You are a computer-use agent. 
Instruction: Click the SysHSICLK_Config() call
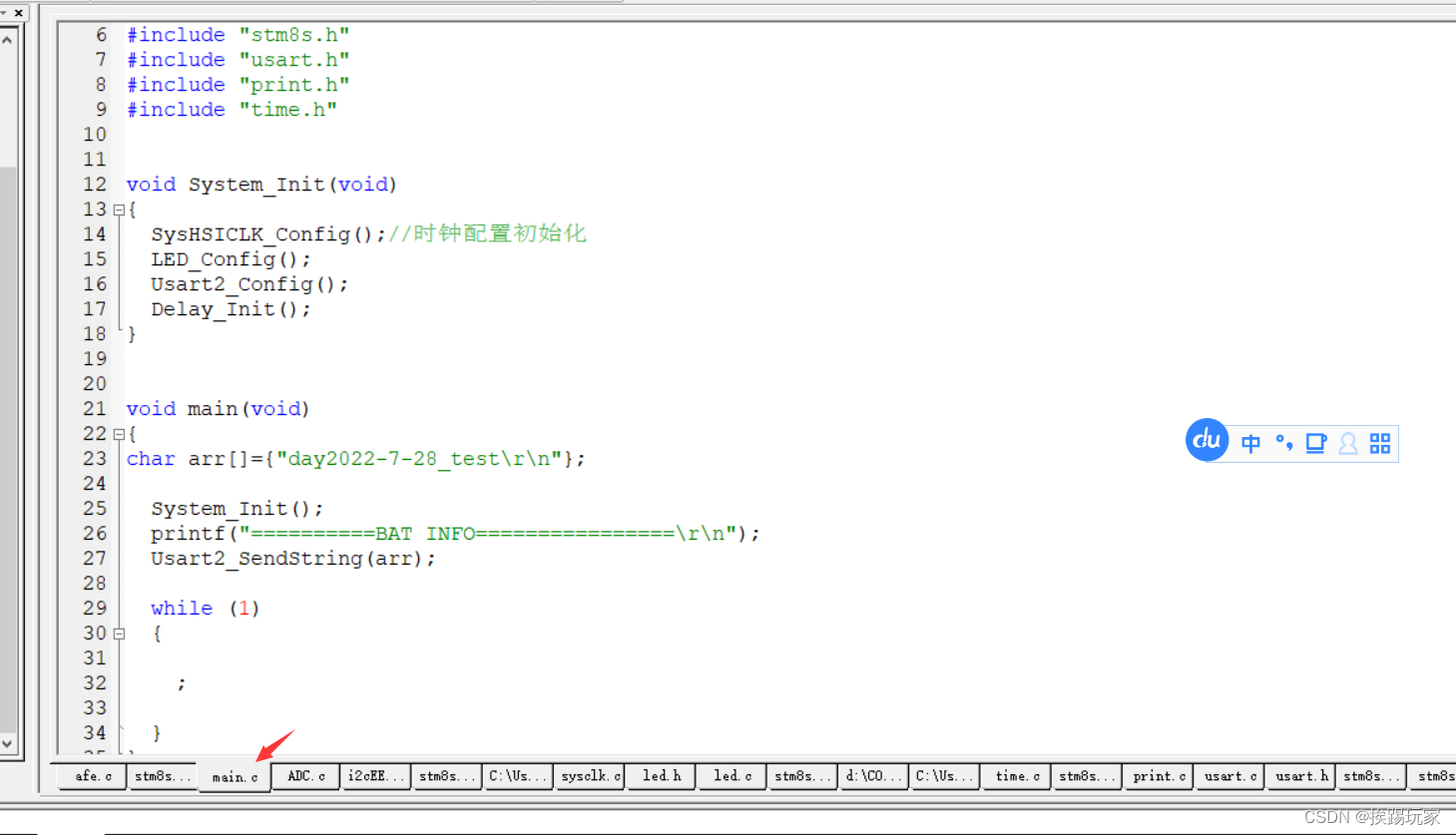coord(268,234)
